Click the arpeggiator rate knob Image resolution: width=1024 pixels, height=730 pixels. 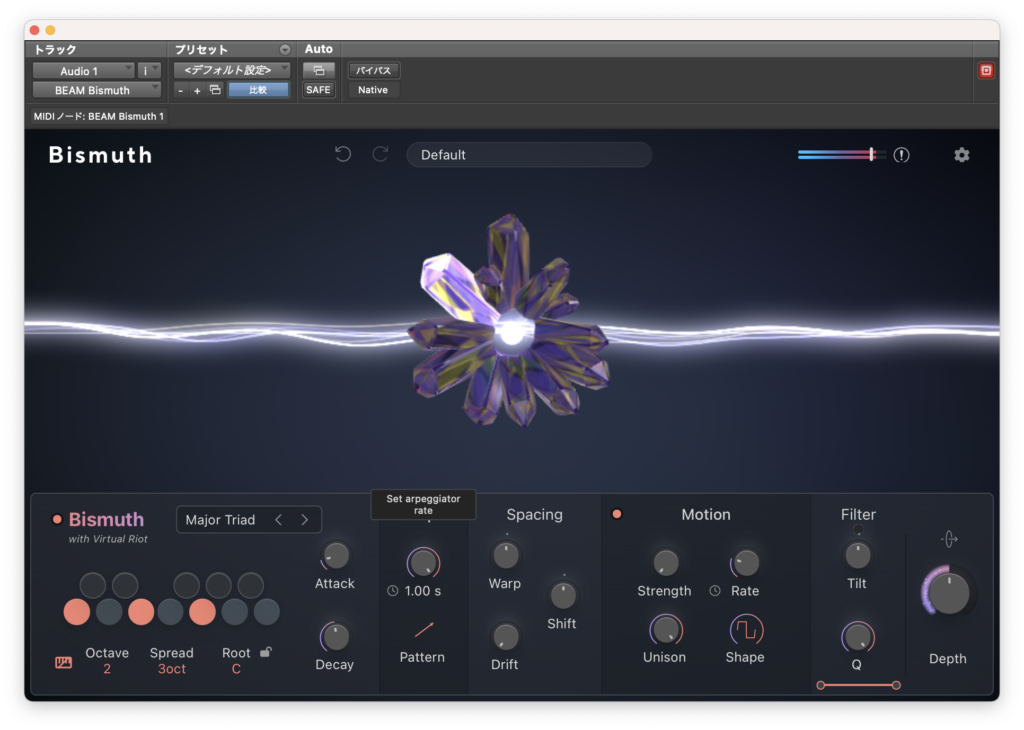(423, 562)
